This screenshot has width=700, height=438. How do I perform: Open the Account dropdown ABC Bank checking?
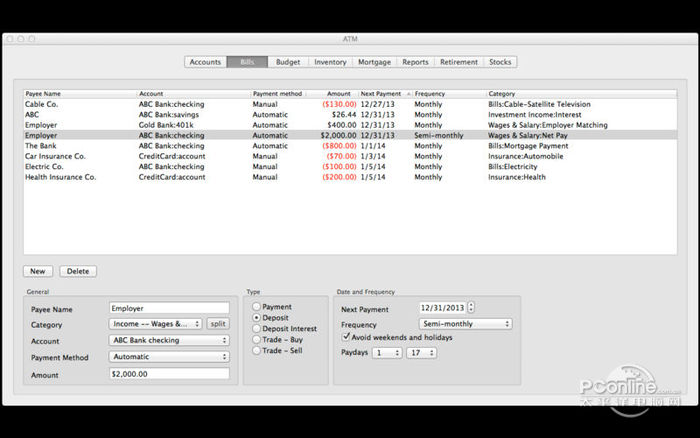pyautogui.click(x=169, y=340)
